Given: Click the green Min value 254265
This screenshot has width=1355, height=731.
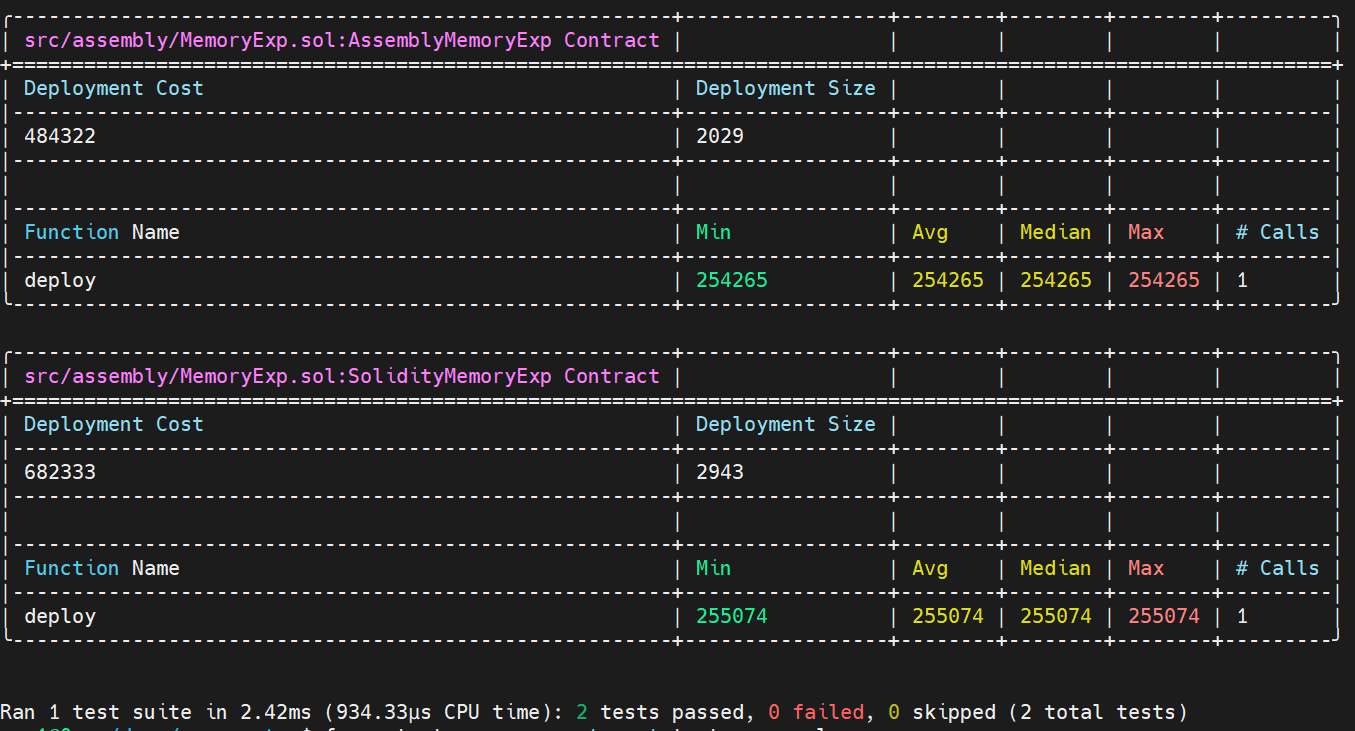Looking at the screenshot, I should coord(732,280).
